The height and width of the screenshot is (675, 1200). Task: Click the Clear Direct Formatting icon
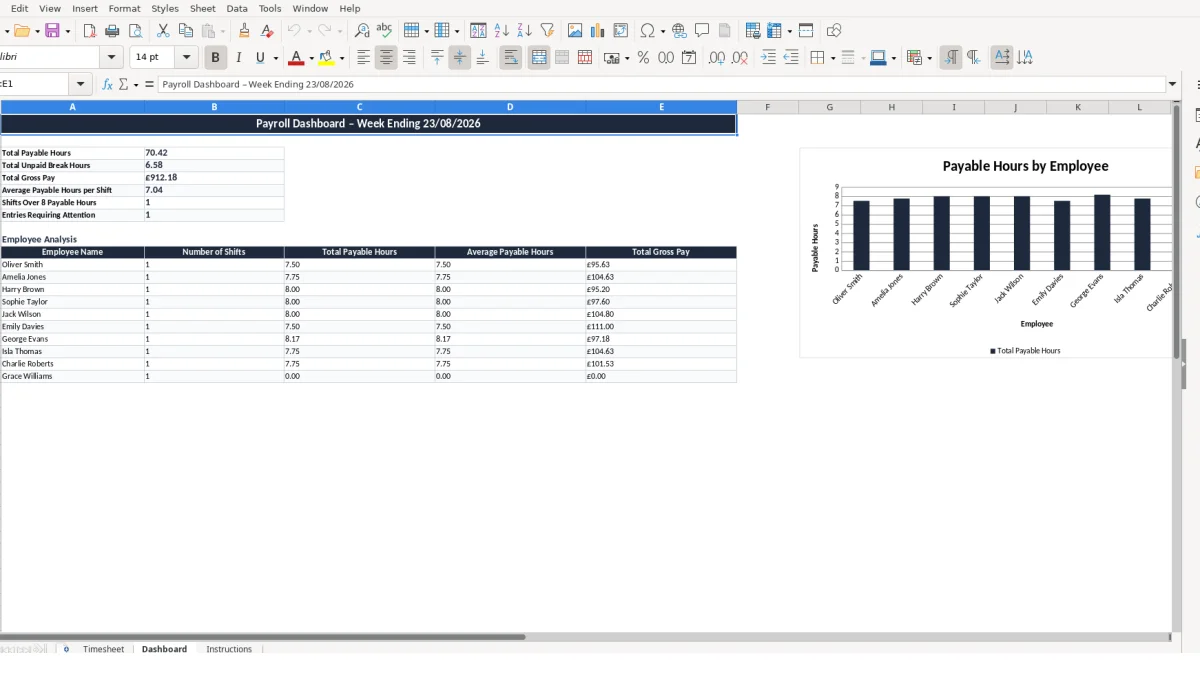pyautogui.click(x=266, y=31)
